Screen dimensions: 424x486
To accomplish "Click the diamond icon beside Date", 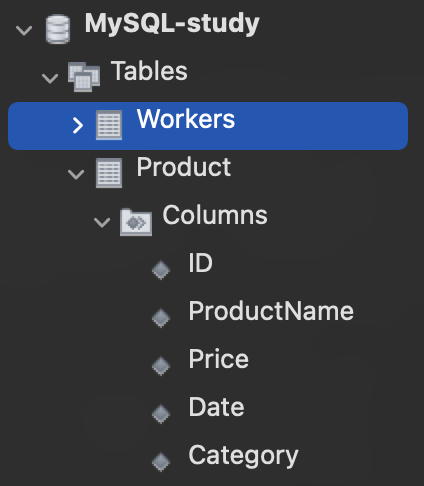I will pos(161,414).
